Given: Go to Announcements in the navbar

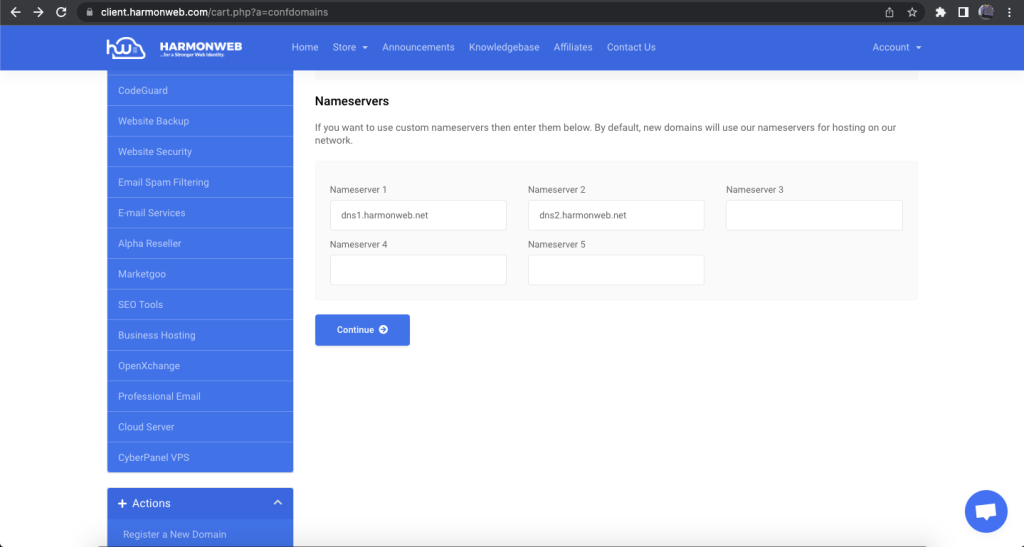Looking at the screenshot, I should click(x=418, y=47).
